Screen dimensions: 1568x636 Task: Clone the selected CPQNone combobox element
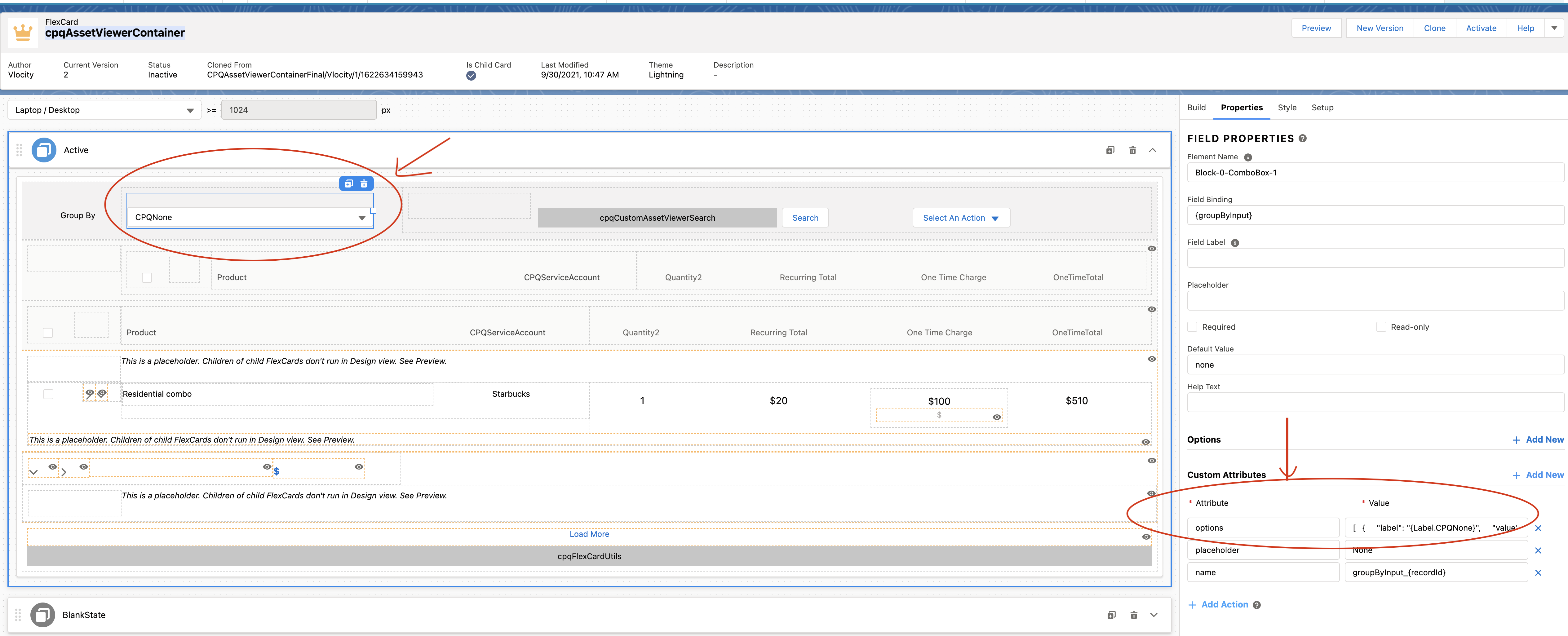click(349, 184)
